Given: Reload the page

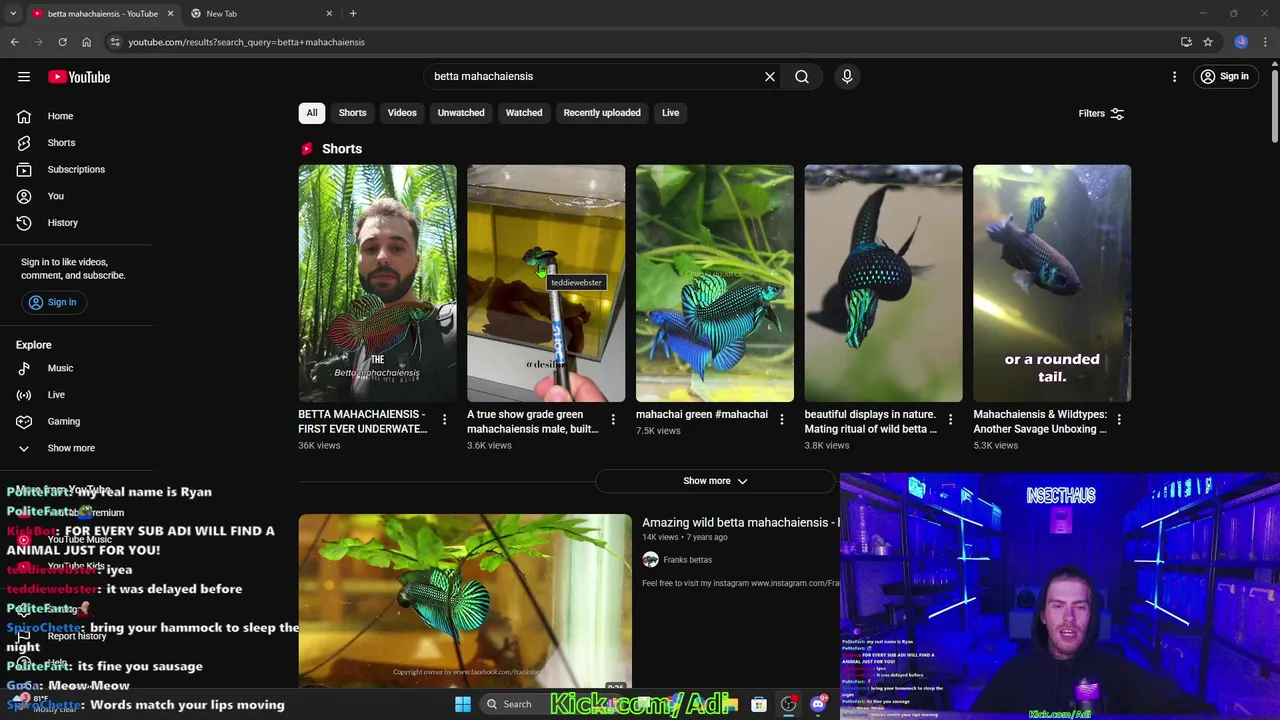Looking at the screenshot, I should point(62,42).
